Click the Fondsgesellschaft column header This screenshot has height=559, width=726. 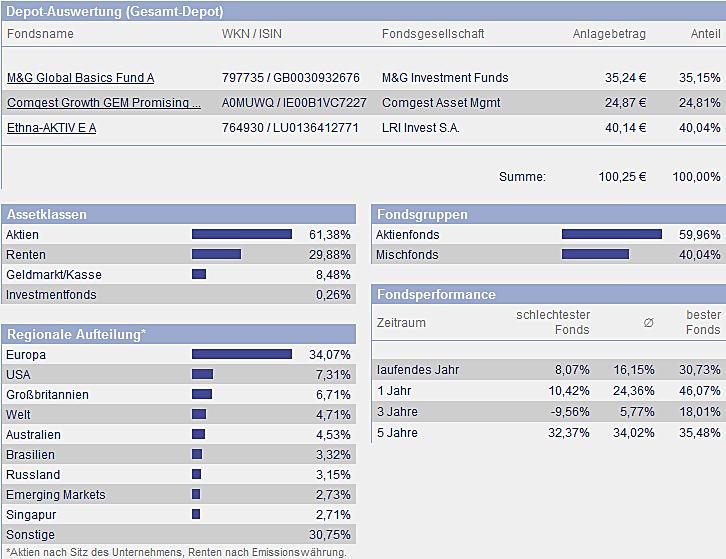click(433, 34)
